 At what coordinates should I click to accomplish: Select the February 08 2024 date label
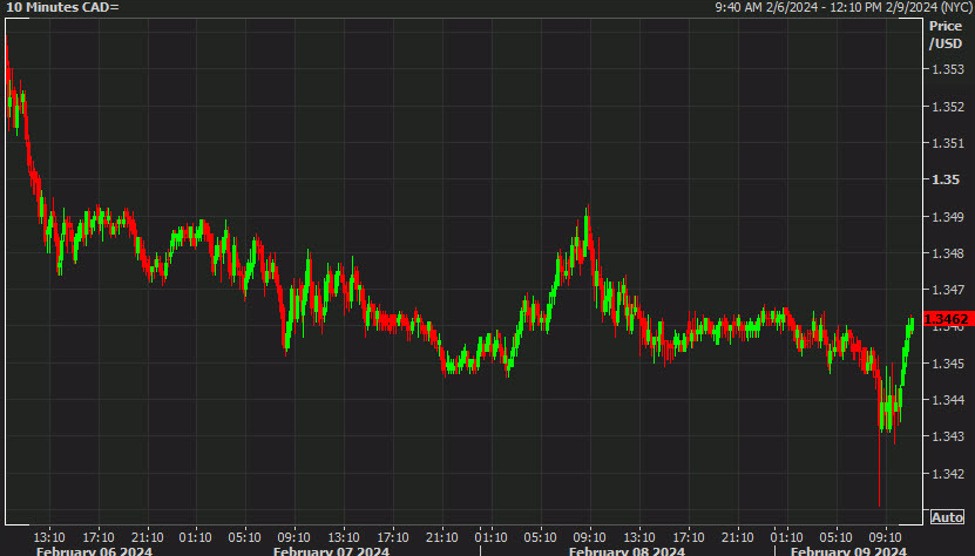(627, 551)
